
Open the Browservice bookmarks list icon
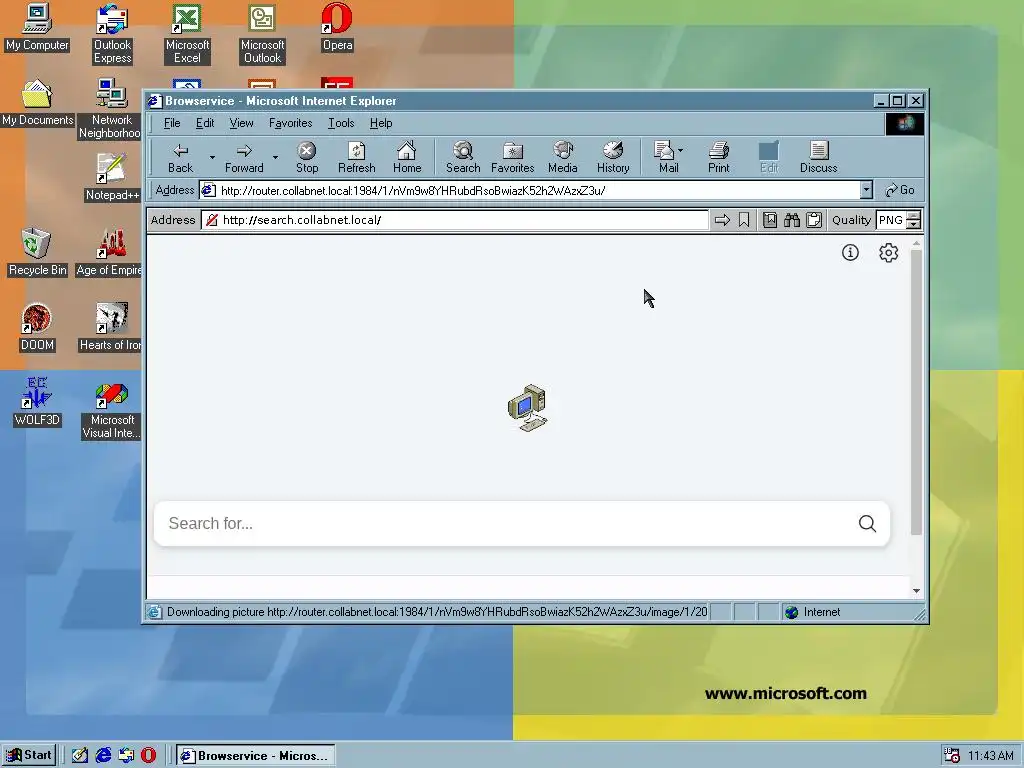(x=770, y=220)
